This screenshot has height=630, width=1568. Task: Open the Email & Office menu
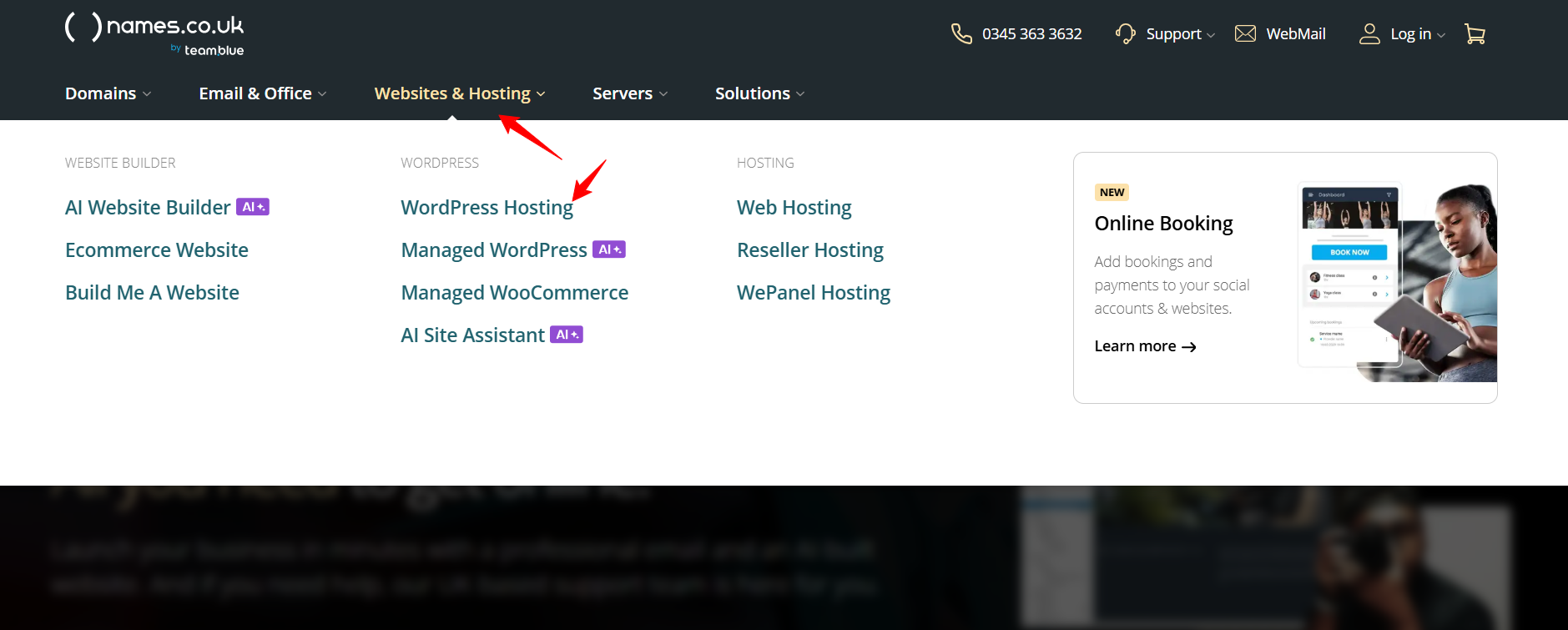coord(255,93)
